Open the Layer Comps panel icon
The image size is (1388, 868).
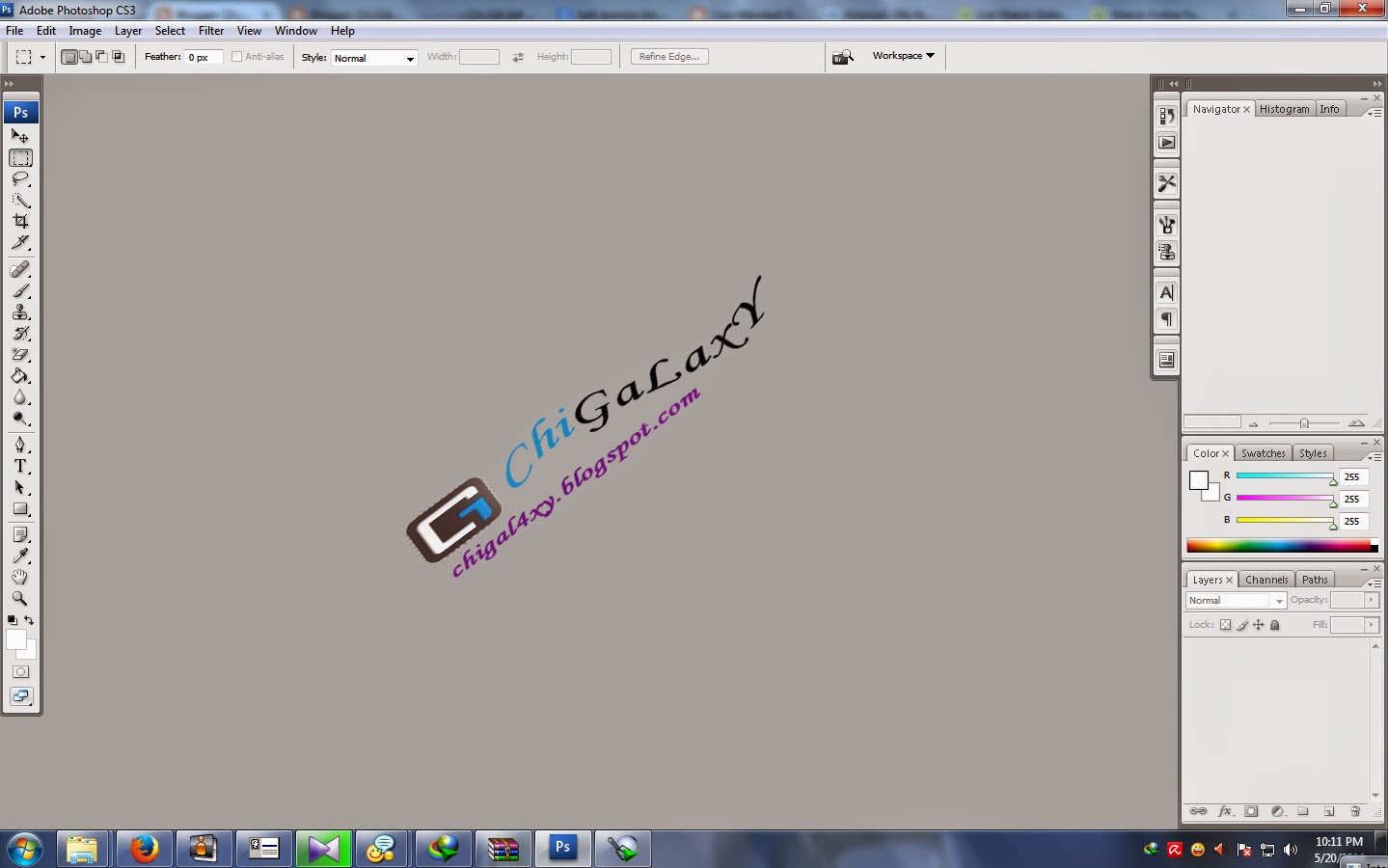pyautogui.click(x=1166, y=360)
